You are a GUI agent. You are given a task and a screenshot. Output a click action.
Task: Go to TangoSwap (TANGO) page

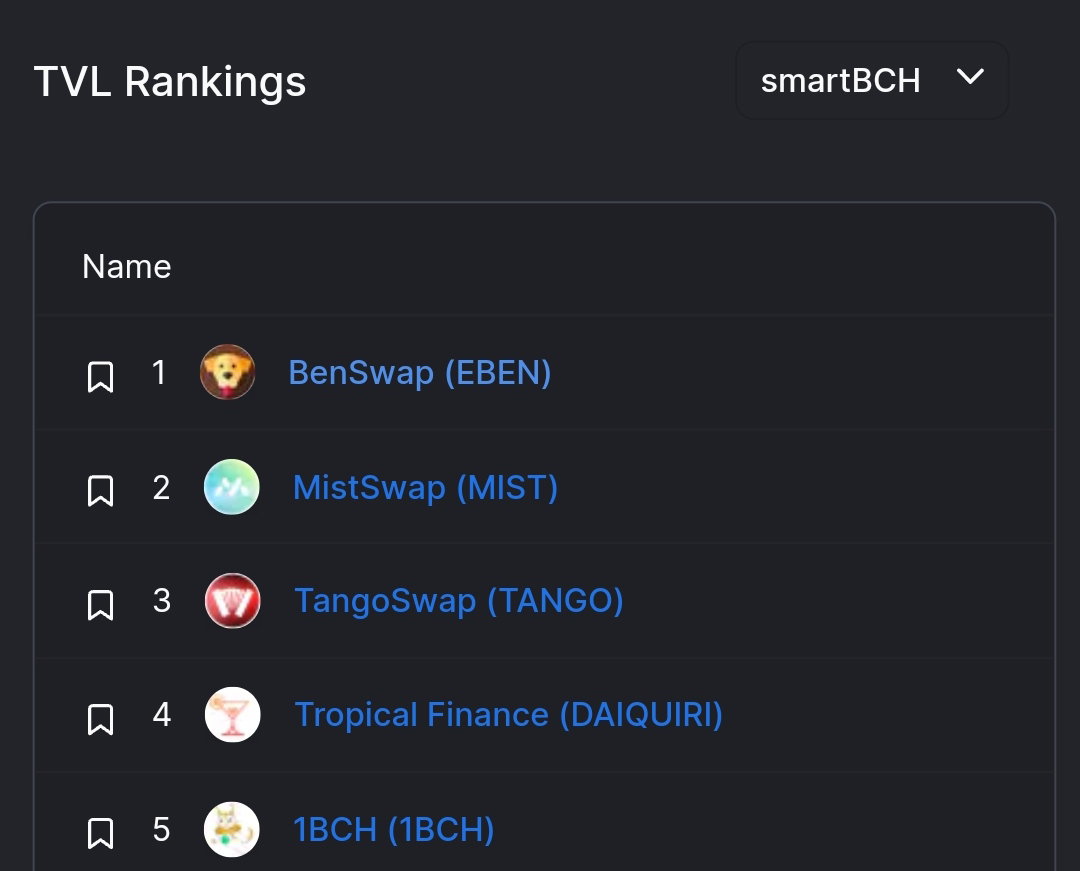tap(459, 600)
